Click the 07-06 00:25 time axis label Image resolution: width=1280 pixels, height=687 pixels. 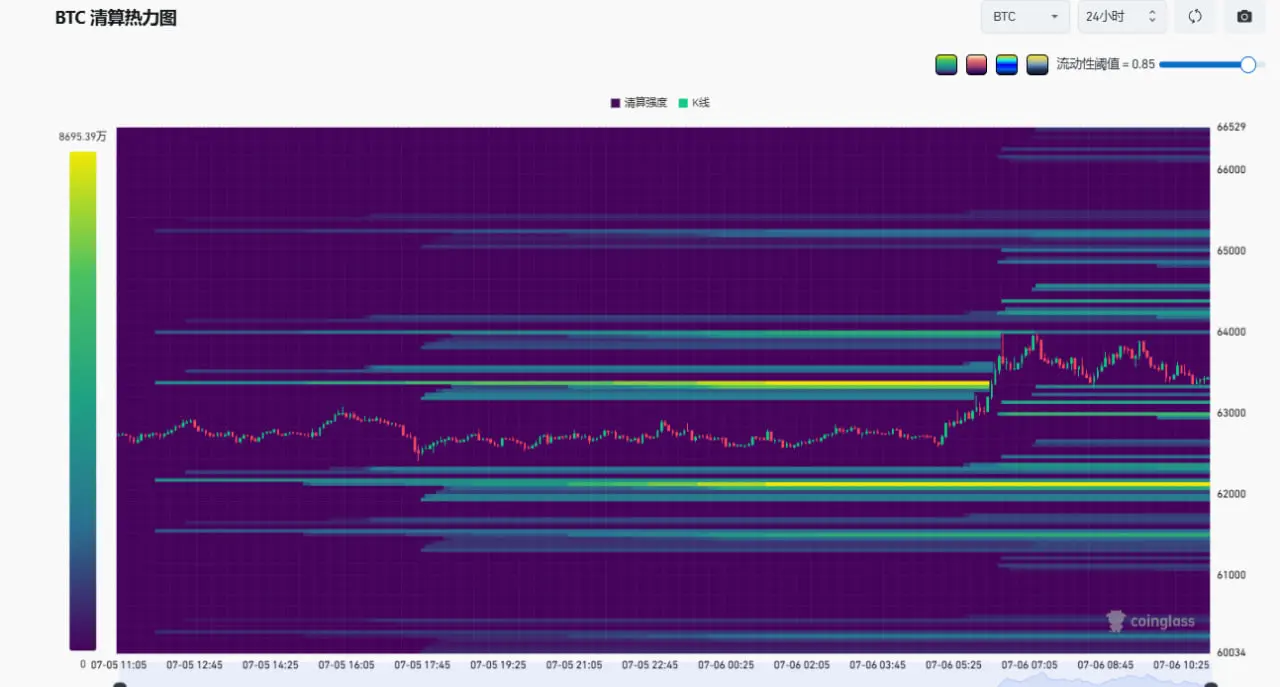pos(726,664)
